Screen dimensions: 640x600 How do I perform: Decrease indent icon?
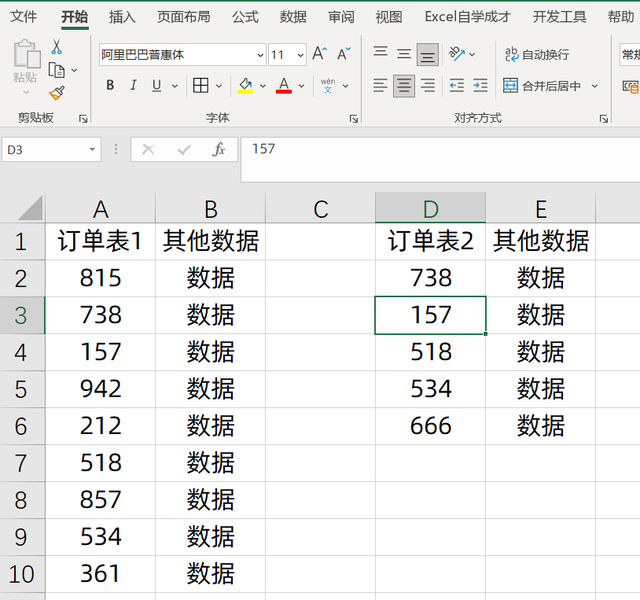point(457,86)
